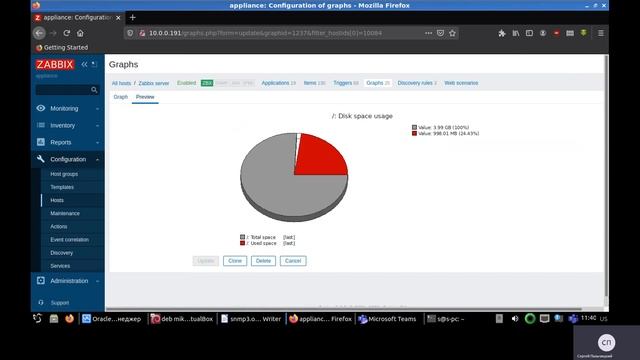Open the volume control in system tray
640x360 pixels.
(x=515, y=319)
